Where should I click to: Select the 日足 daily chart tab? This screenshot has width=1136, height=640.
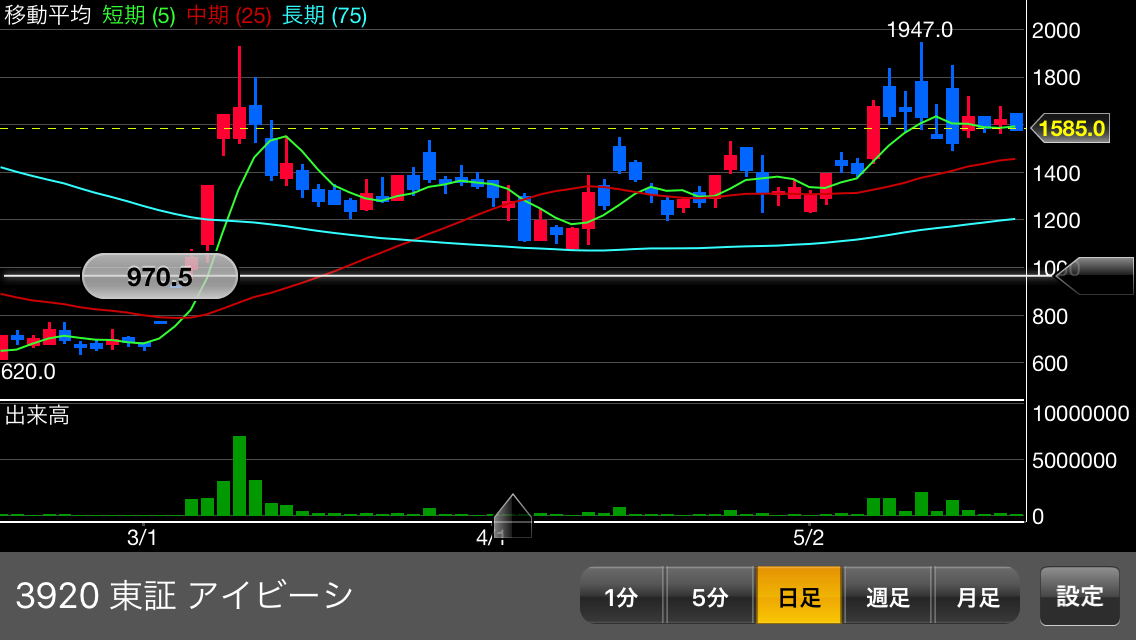[x=799, y=597]
